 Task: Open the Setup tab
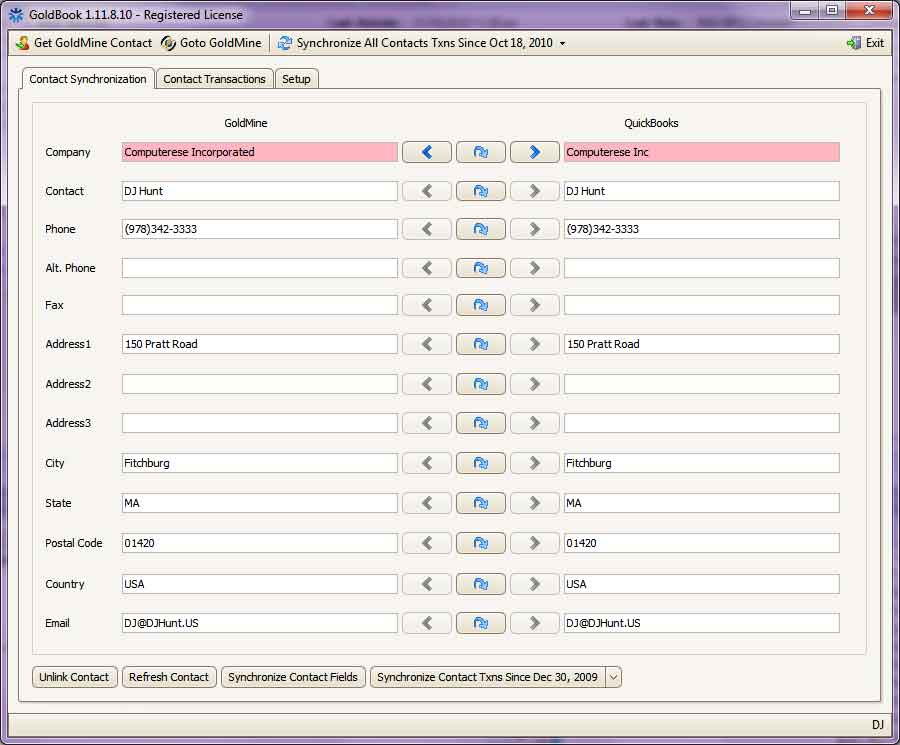point(296,79)
